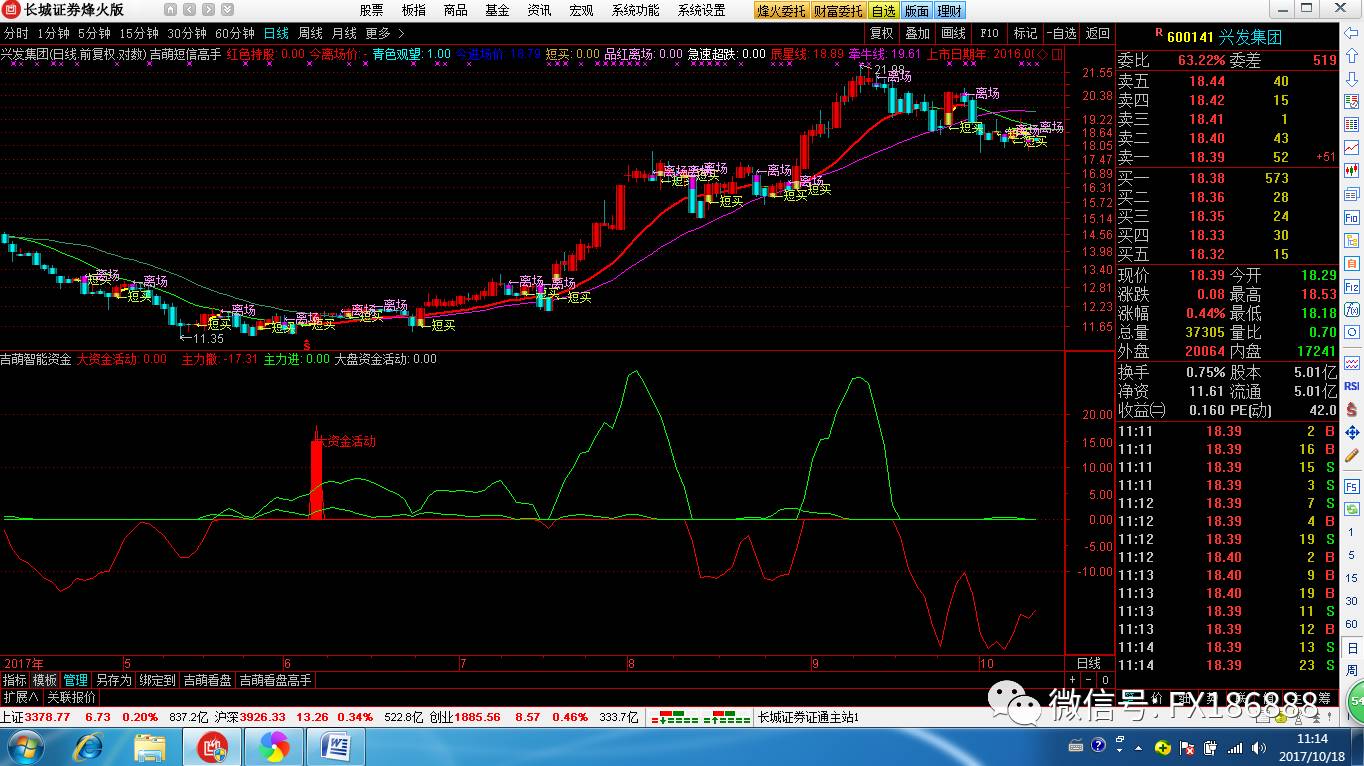
Task: Open the Windows Start button
Action: (x=24, y=746)
